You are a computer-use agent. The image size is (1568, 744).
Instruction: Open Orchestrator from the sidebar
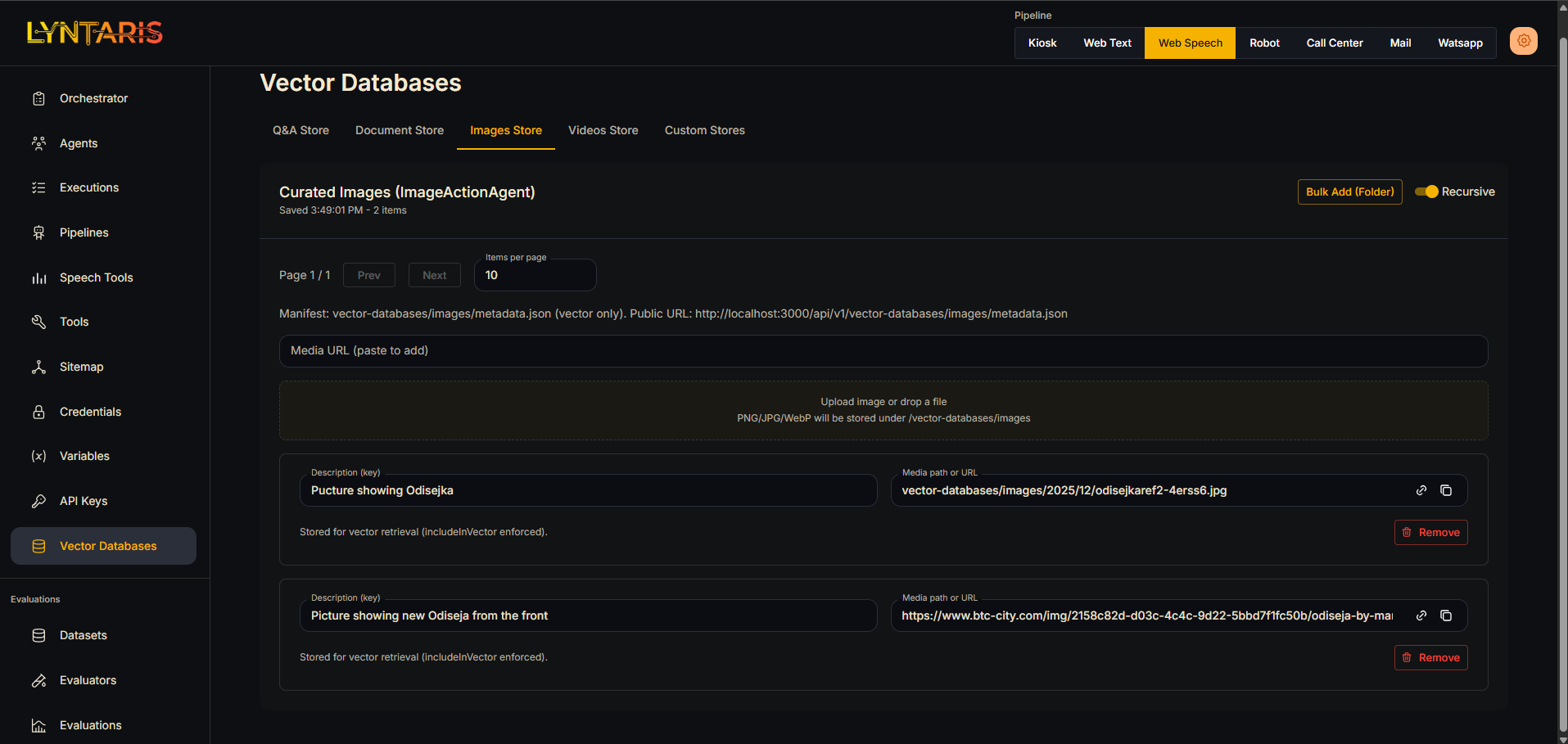point(93,98)
